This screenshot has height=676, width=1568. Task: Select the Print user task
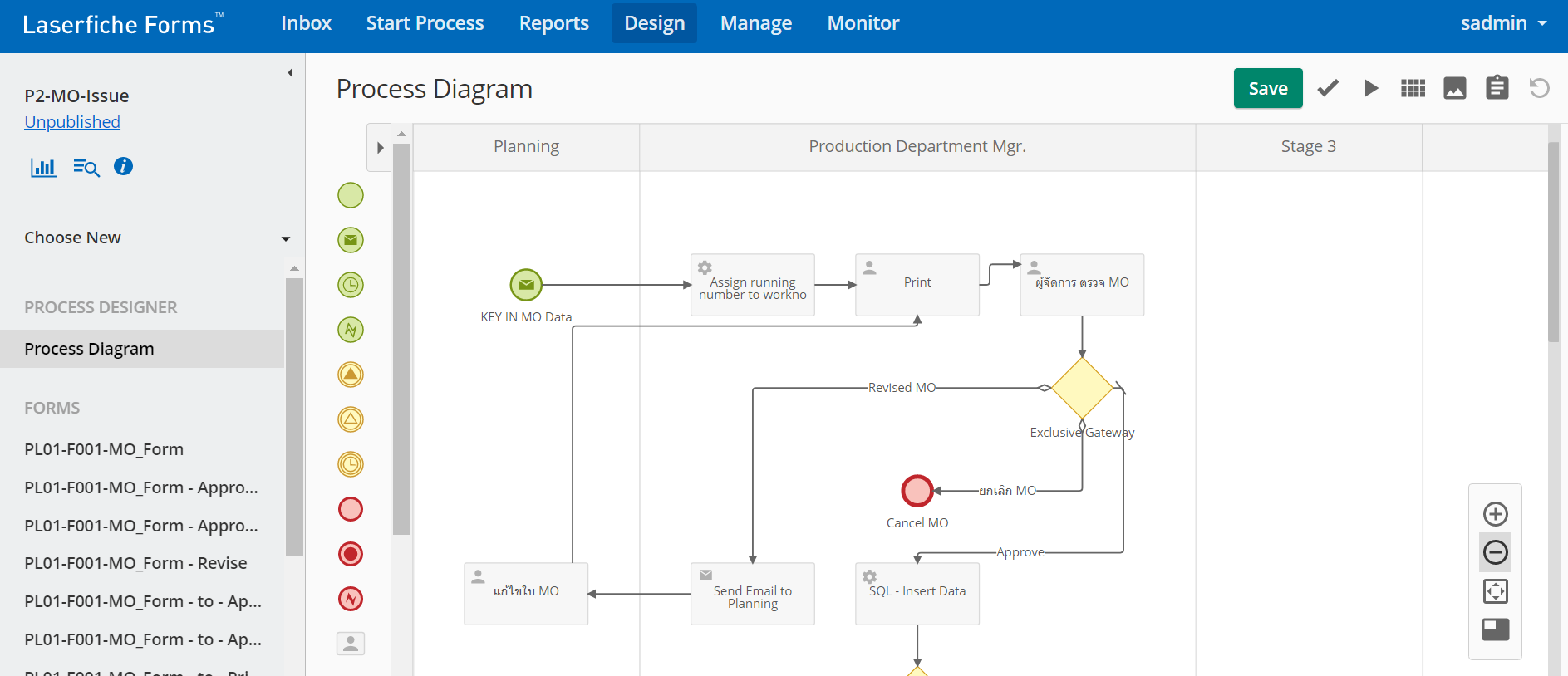pos(917,285)
